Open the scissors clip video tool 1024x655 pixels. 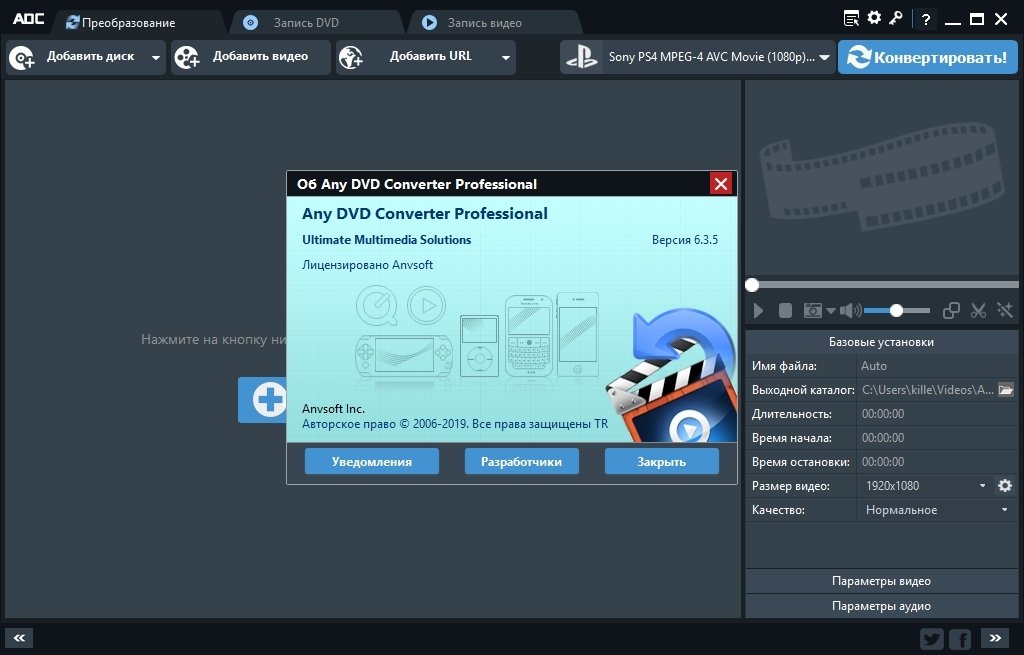pyautogui.click(x=978, y=310)
